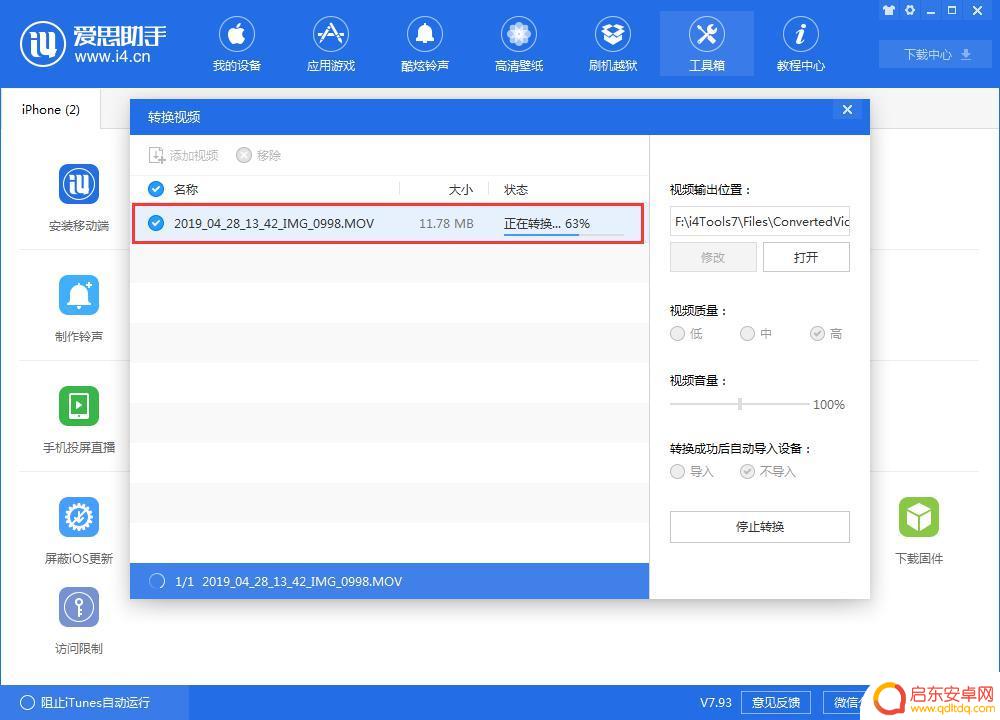Open the 下载中心 download center
1000x720 pixels.
pyautogui.click(x=937, y=54)
